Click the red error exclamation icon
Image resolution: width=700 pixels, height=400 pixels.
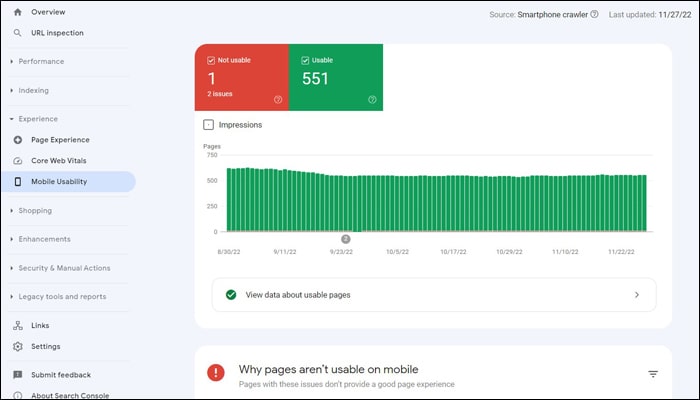click(216, 372)
